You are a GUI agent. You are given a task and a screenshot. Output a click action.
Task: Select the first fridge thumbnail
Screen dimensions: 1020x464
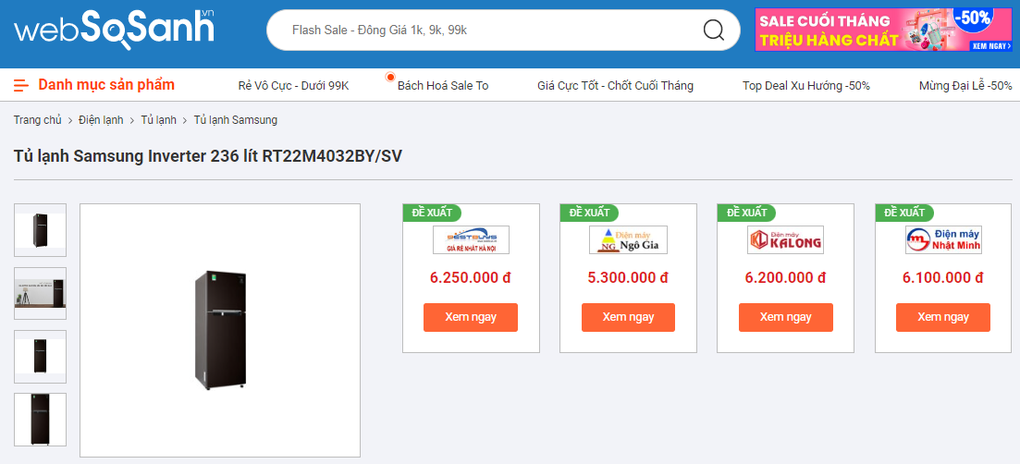pyautogui.click(x=40, y=230)
